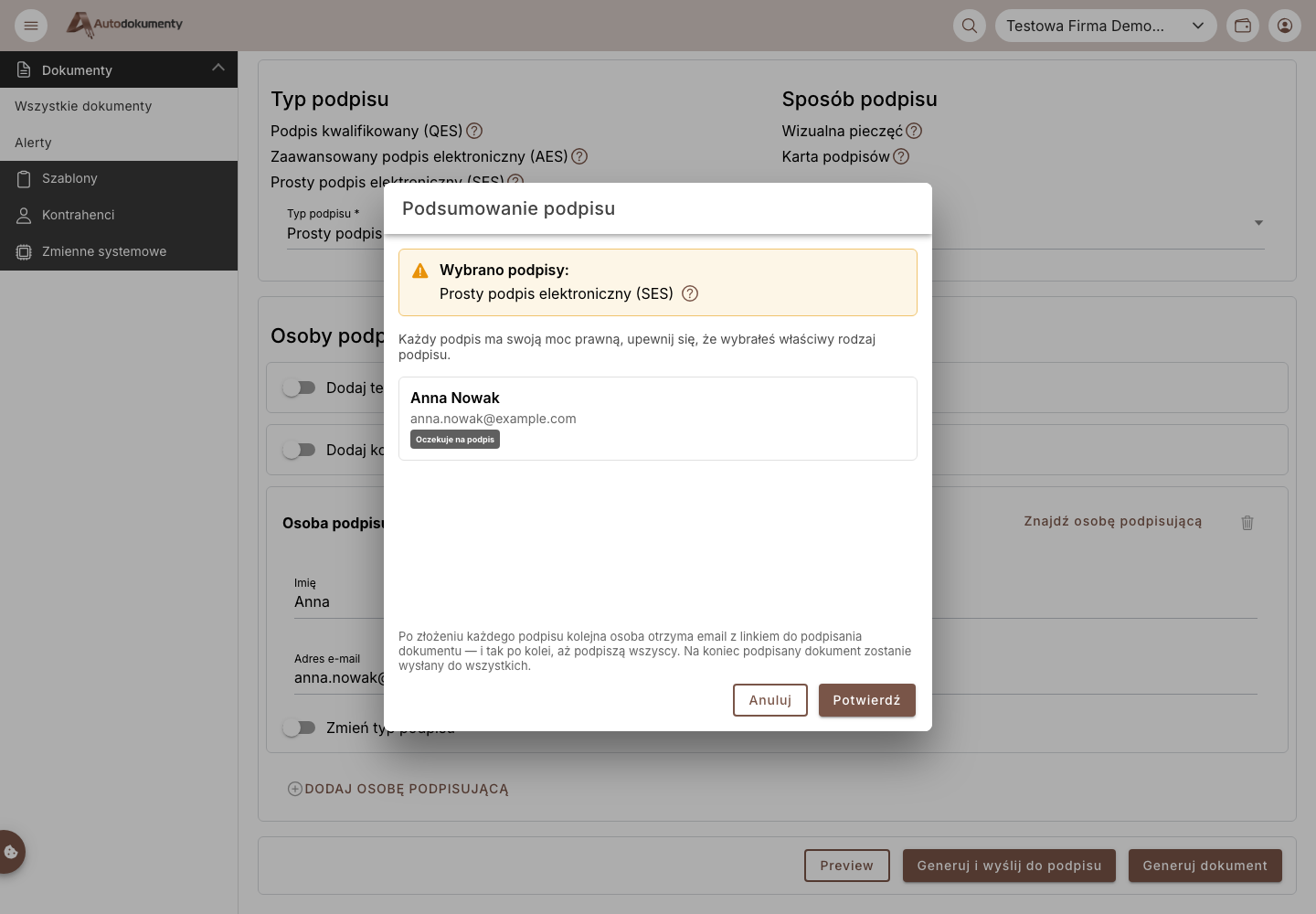
Task: Open the hamburger menu button
Action: 31,26
